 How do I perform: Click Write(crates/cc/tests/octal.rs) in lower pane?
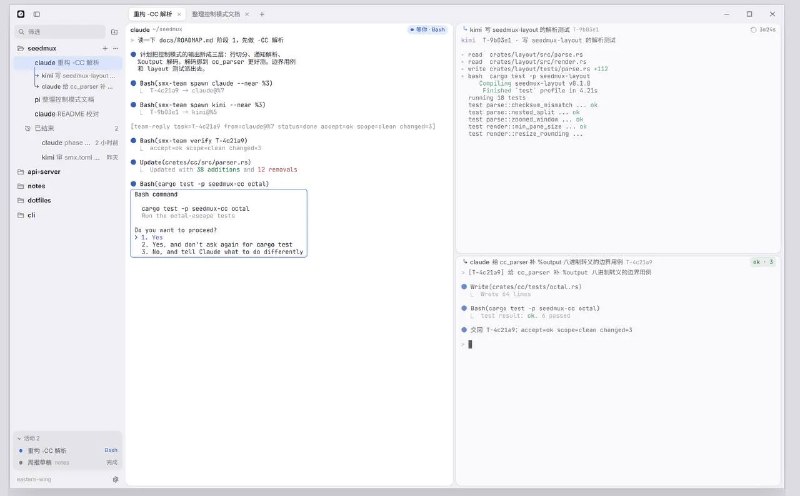526,287
